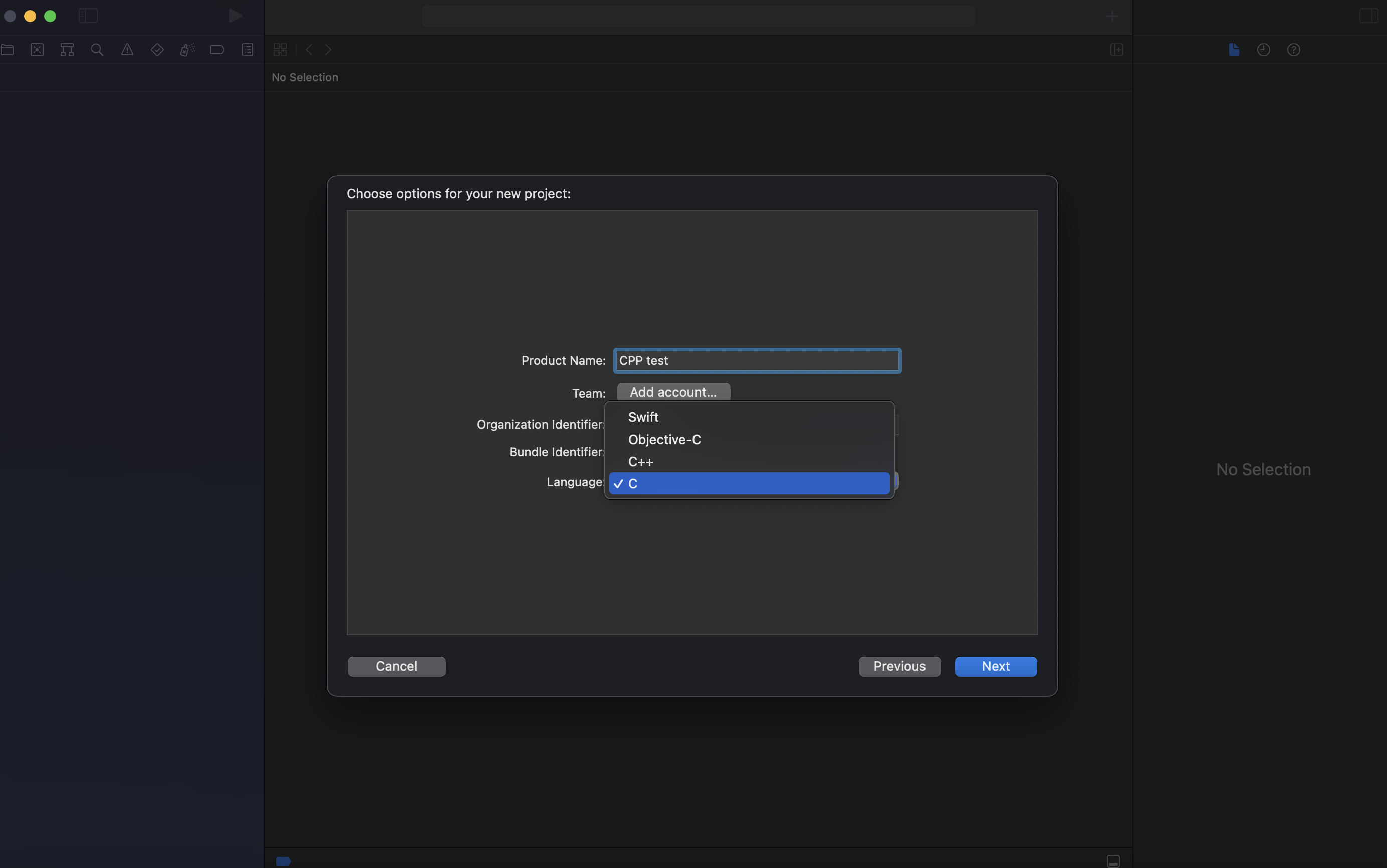Select the checked C language option
This screenshot has height=868, width=1387.
(748, 484)
